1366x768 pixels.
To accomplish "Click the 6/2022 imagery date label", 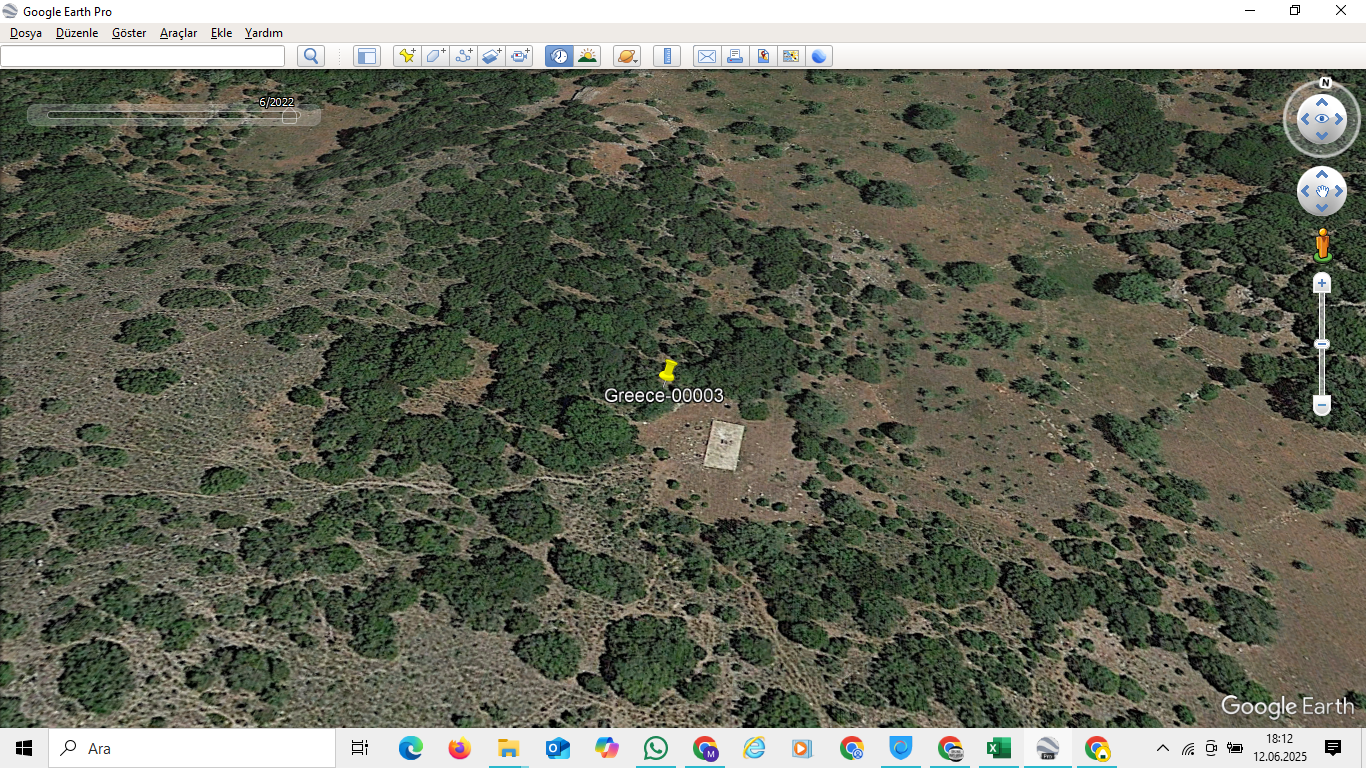I will 276,102.
